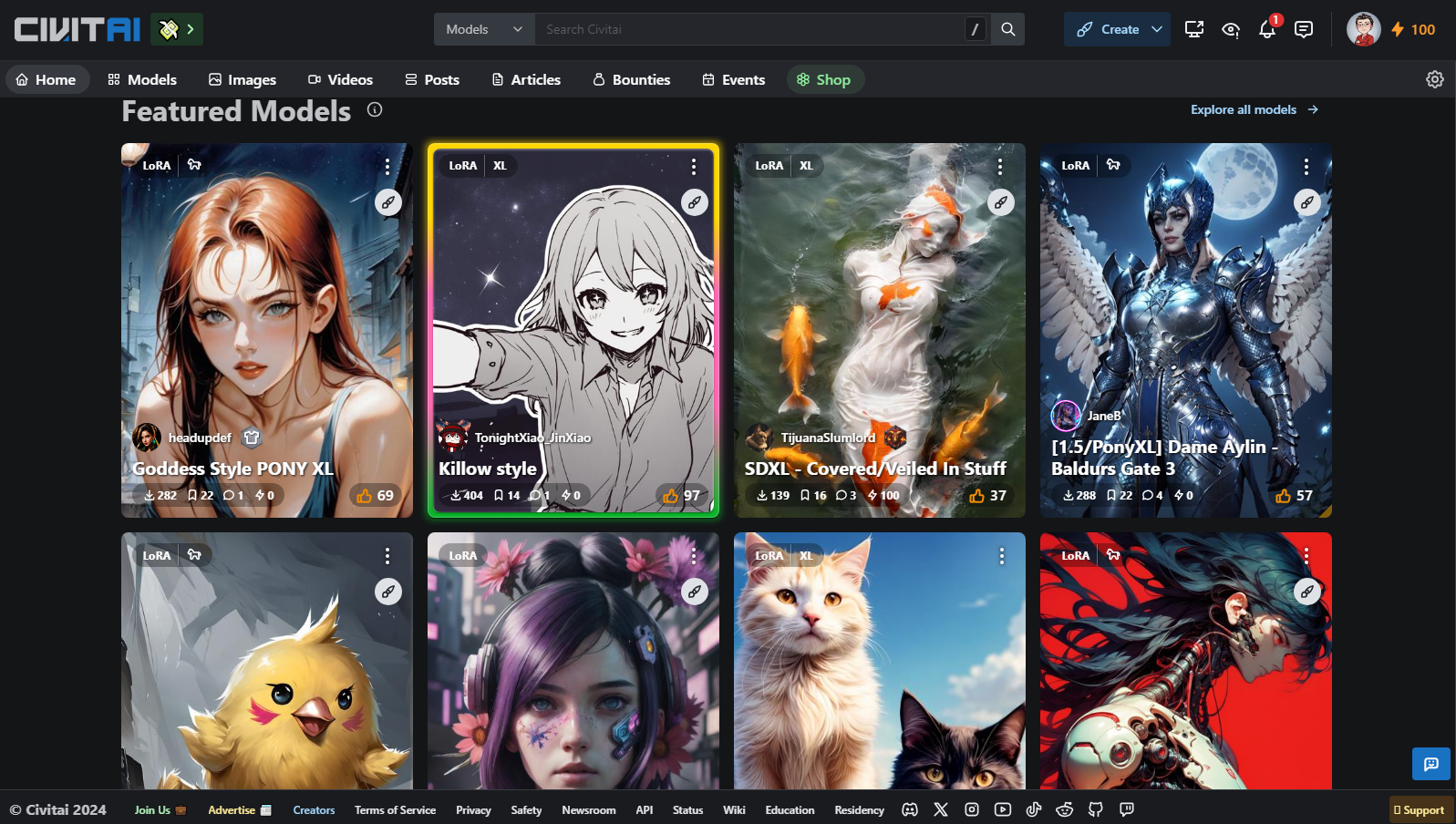Like the Killow style model, 97 likes
This screenshot has height=824, width=1456.
tap(682, 495)
